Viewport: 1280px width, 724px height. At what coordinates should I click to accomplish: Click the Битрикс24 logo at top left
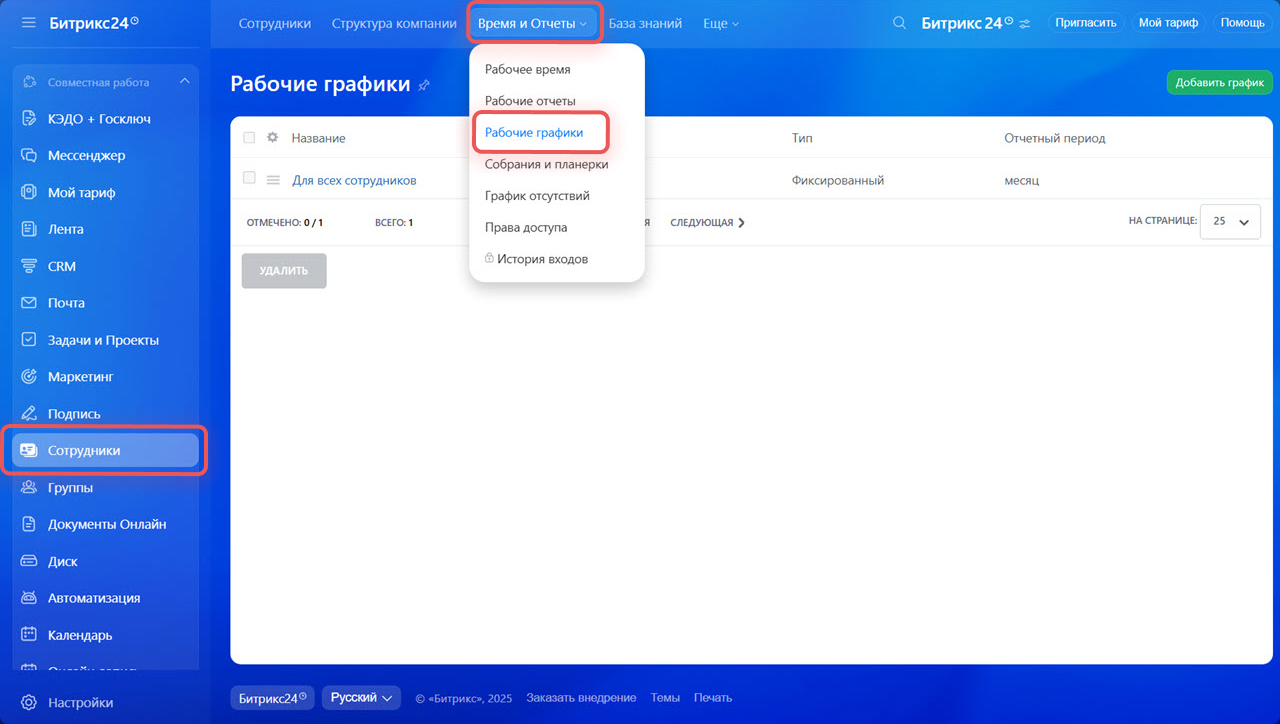point(94,22)
